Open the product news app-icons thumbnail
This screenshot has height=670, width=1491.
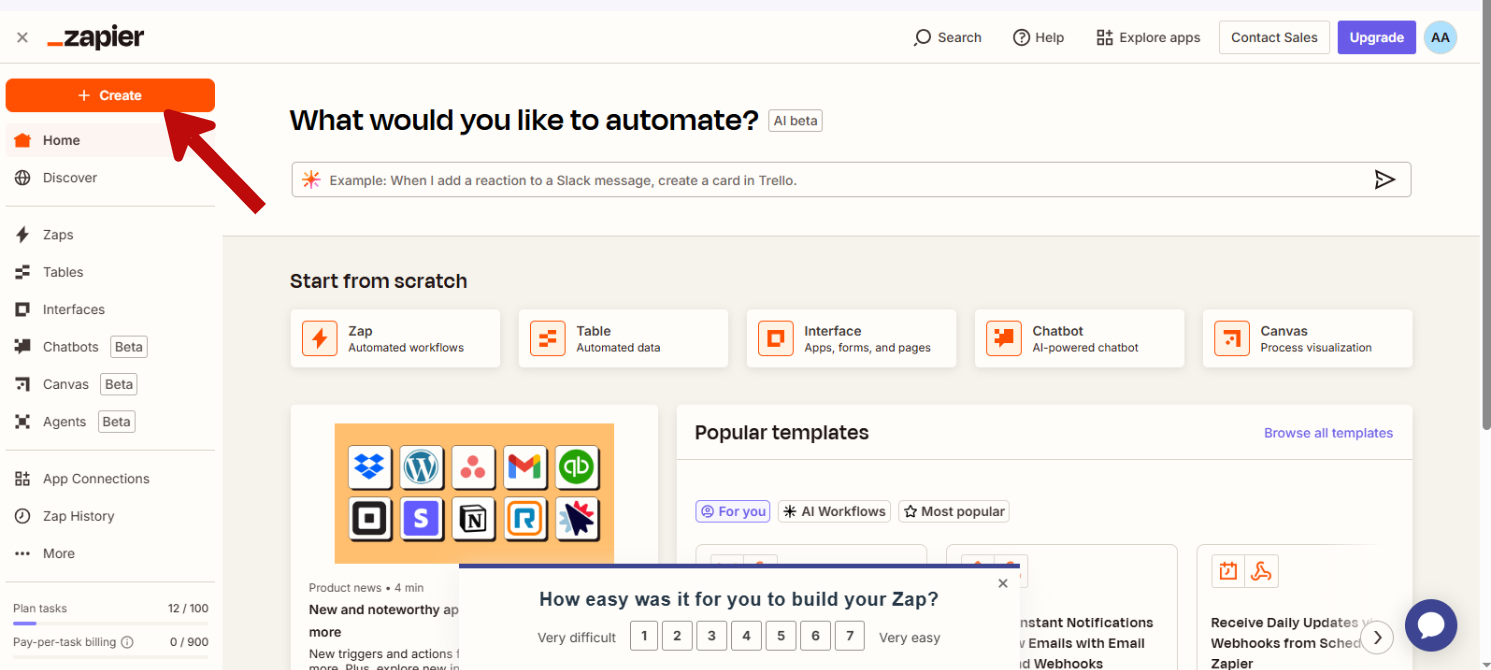474,493
